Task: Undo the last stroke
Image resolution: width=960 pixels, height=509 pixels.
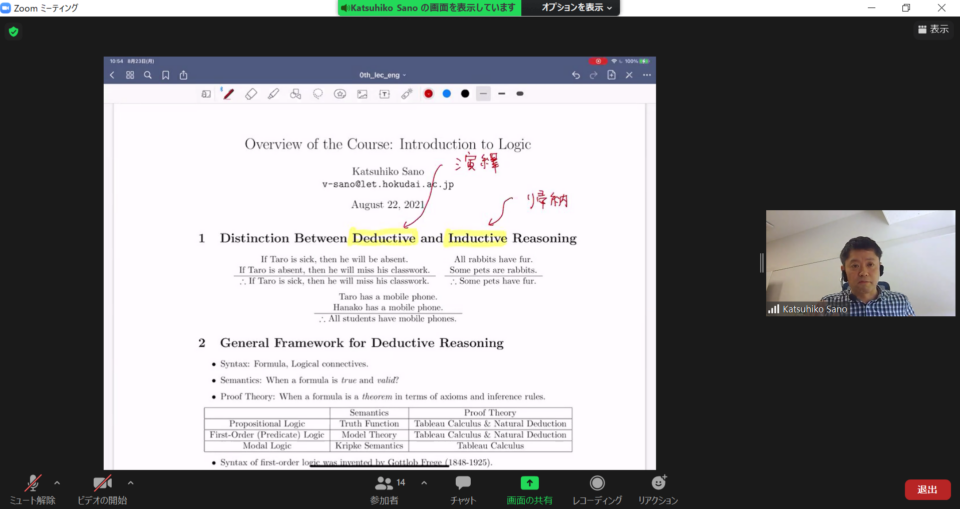Action: click(x=576, y=75)
